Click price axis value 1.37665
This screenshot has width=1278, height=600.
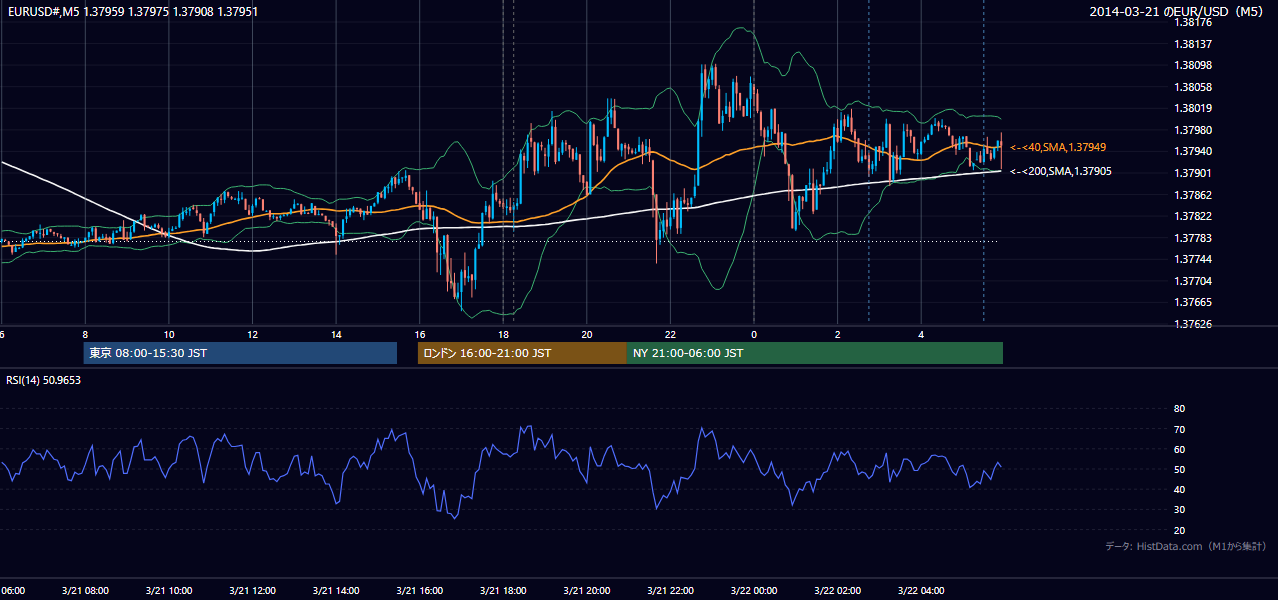pyautogui.click(x=1192, y=302)
